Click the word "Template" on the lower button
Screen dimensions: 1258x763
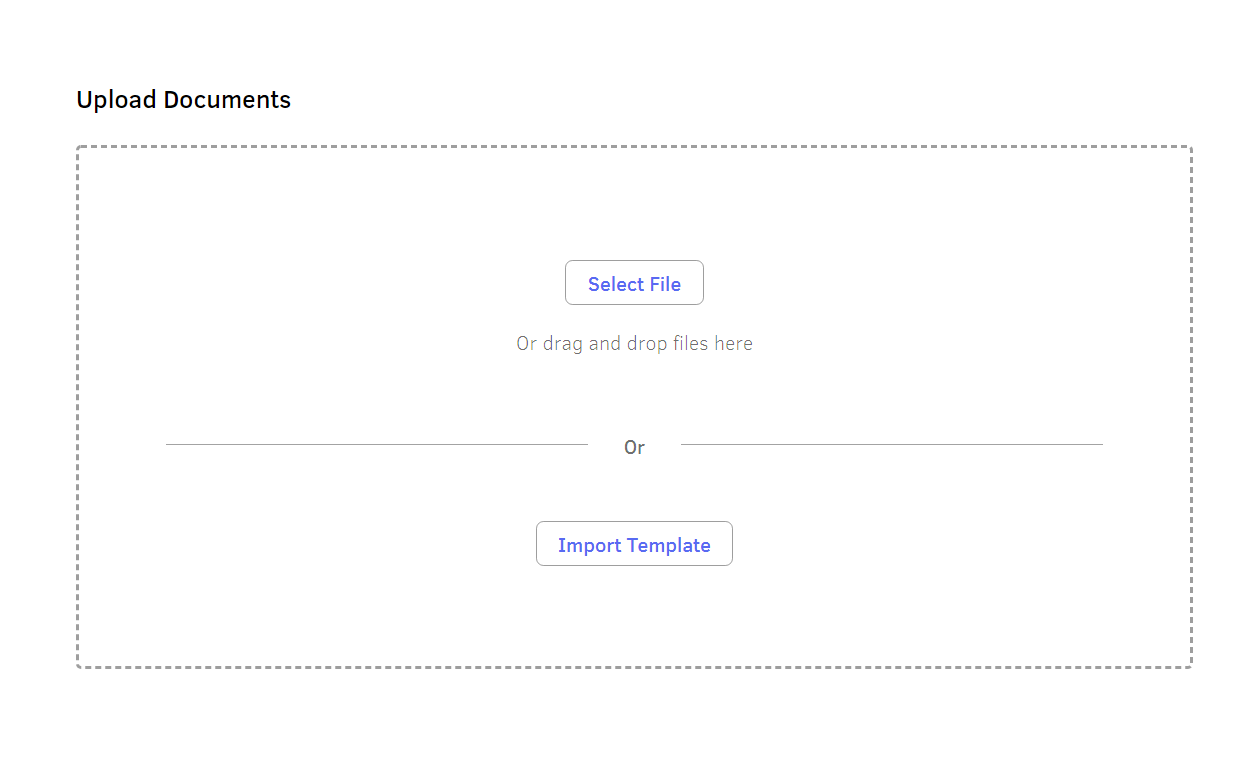click(668, 545)
